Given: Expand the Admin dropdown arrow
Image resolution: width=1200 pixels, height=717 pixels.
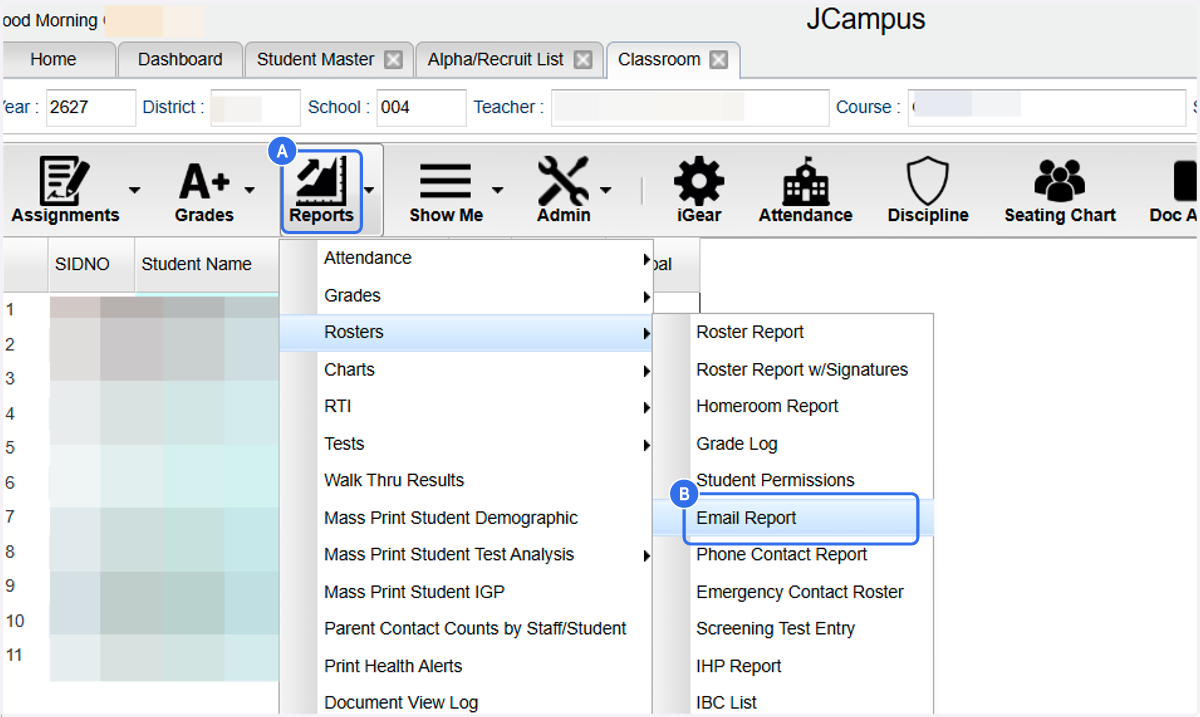Looking at the screenshot, I should pyautogui.click(x=605, y=189).
